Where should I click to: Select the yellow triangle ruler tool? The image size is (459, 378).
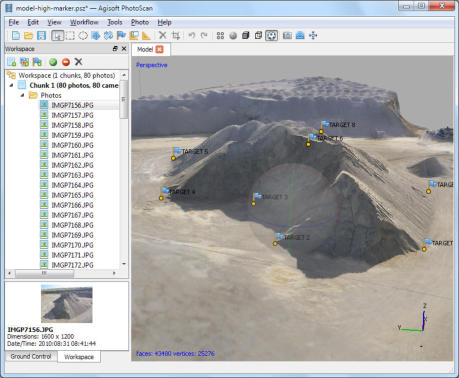coord(146,35)
